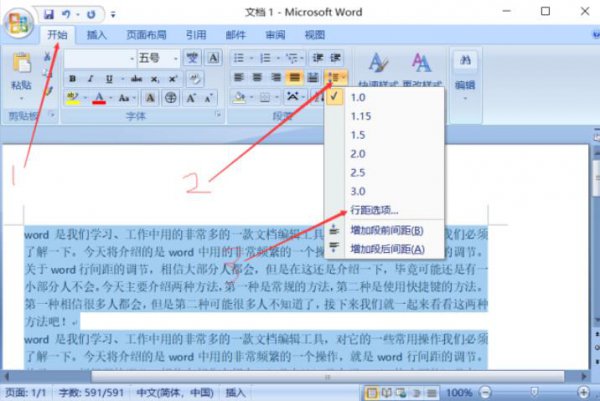This screenshot has height=401, width=600.
Task: Toggle superscript formatting
Action: coord(173,79)
